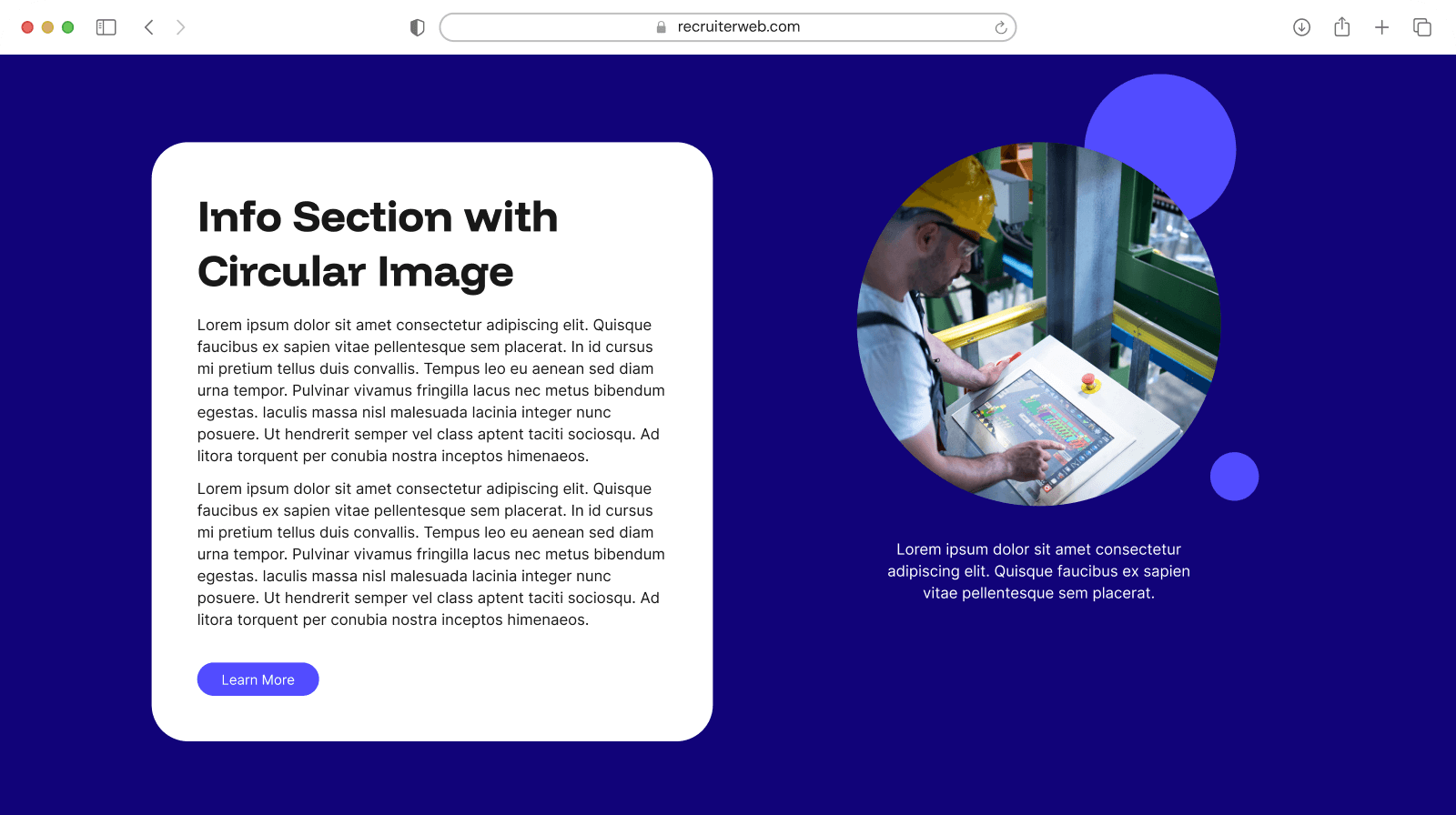Show the downloads list
The width and height of the screenshot is (1456, 815).
point(1301,27)
